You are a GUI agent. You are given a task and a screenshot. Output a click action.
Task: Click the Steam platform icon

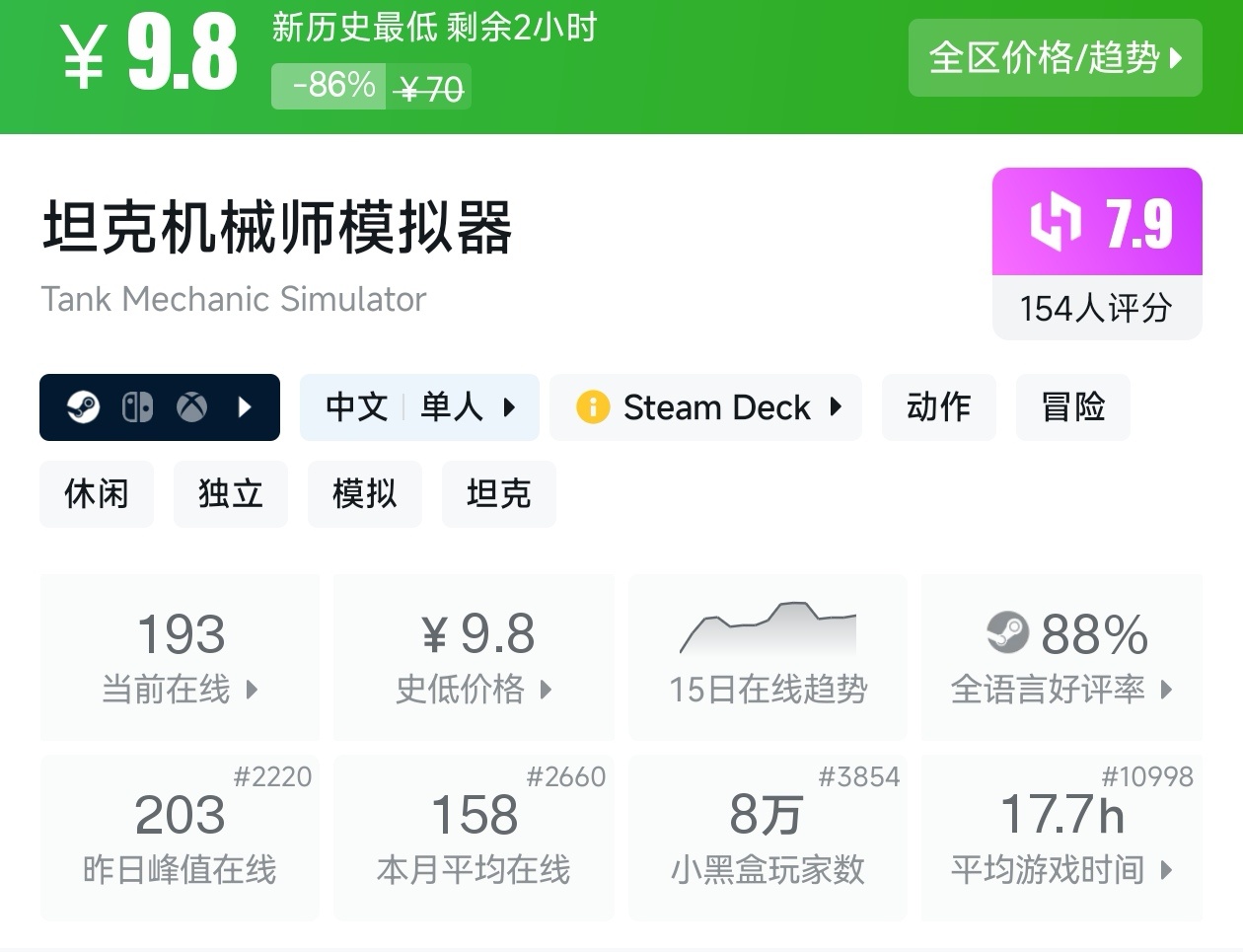click(x=84, y=407)
